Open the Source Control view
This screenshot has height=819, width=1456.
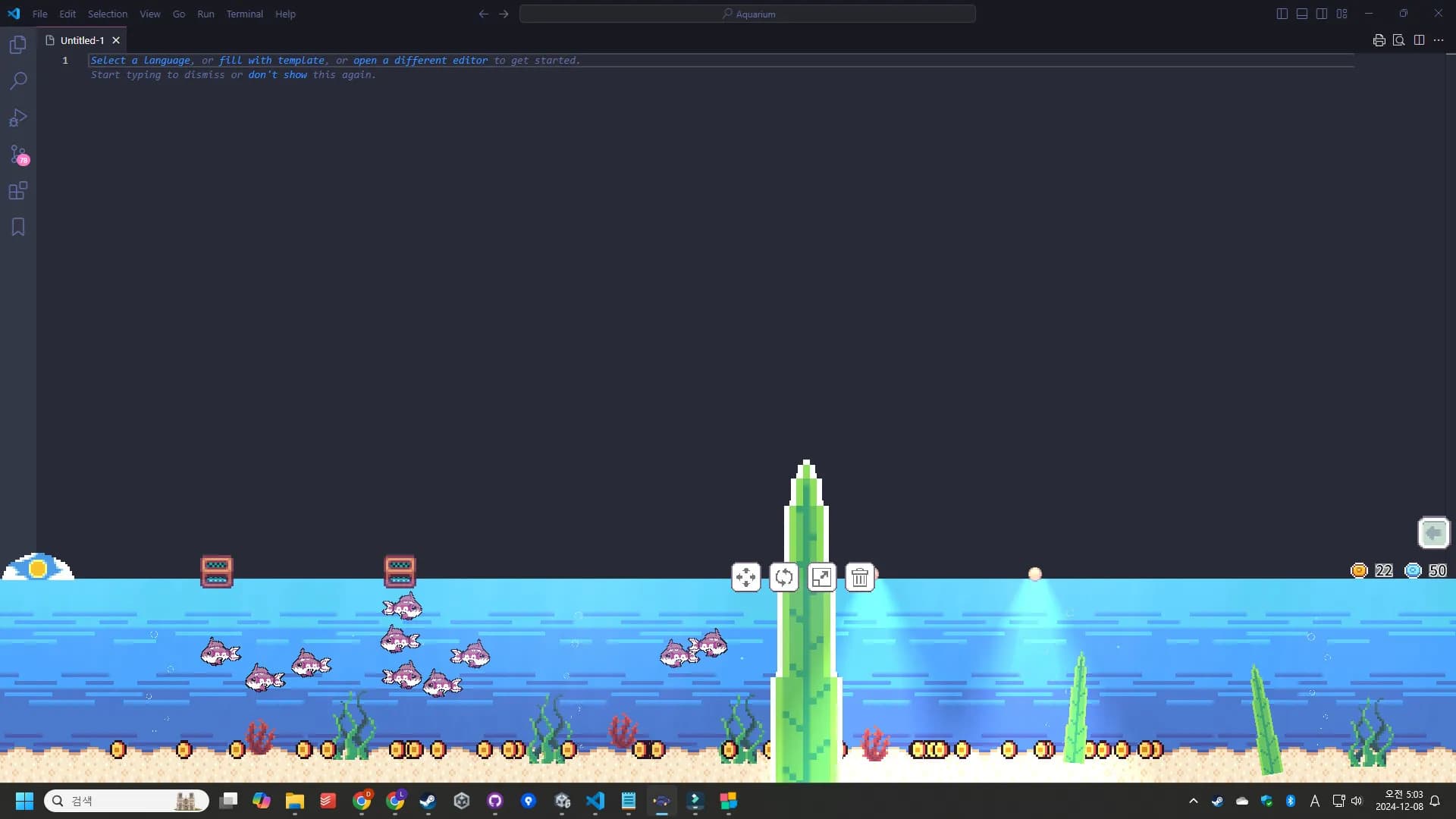17,155
